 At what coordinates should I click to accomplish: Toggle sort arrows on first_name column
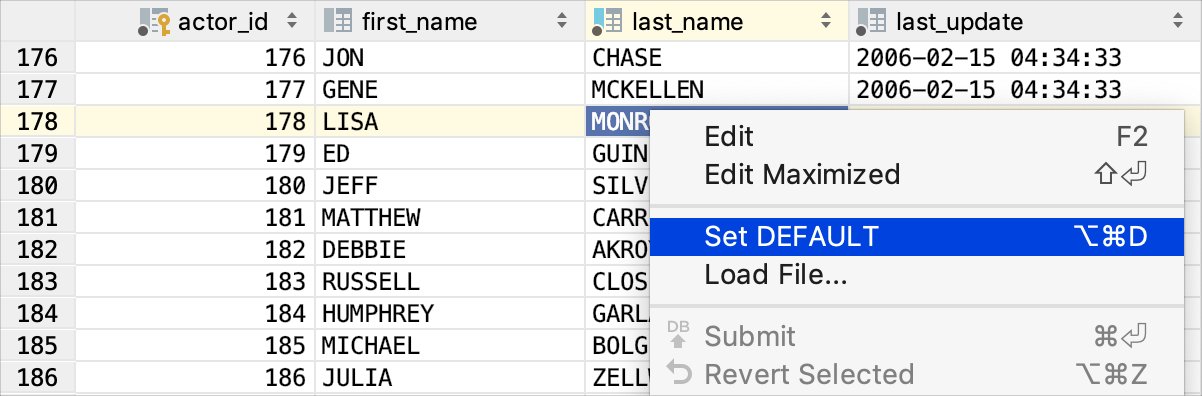tap(560, 21)
